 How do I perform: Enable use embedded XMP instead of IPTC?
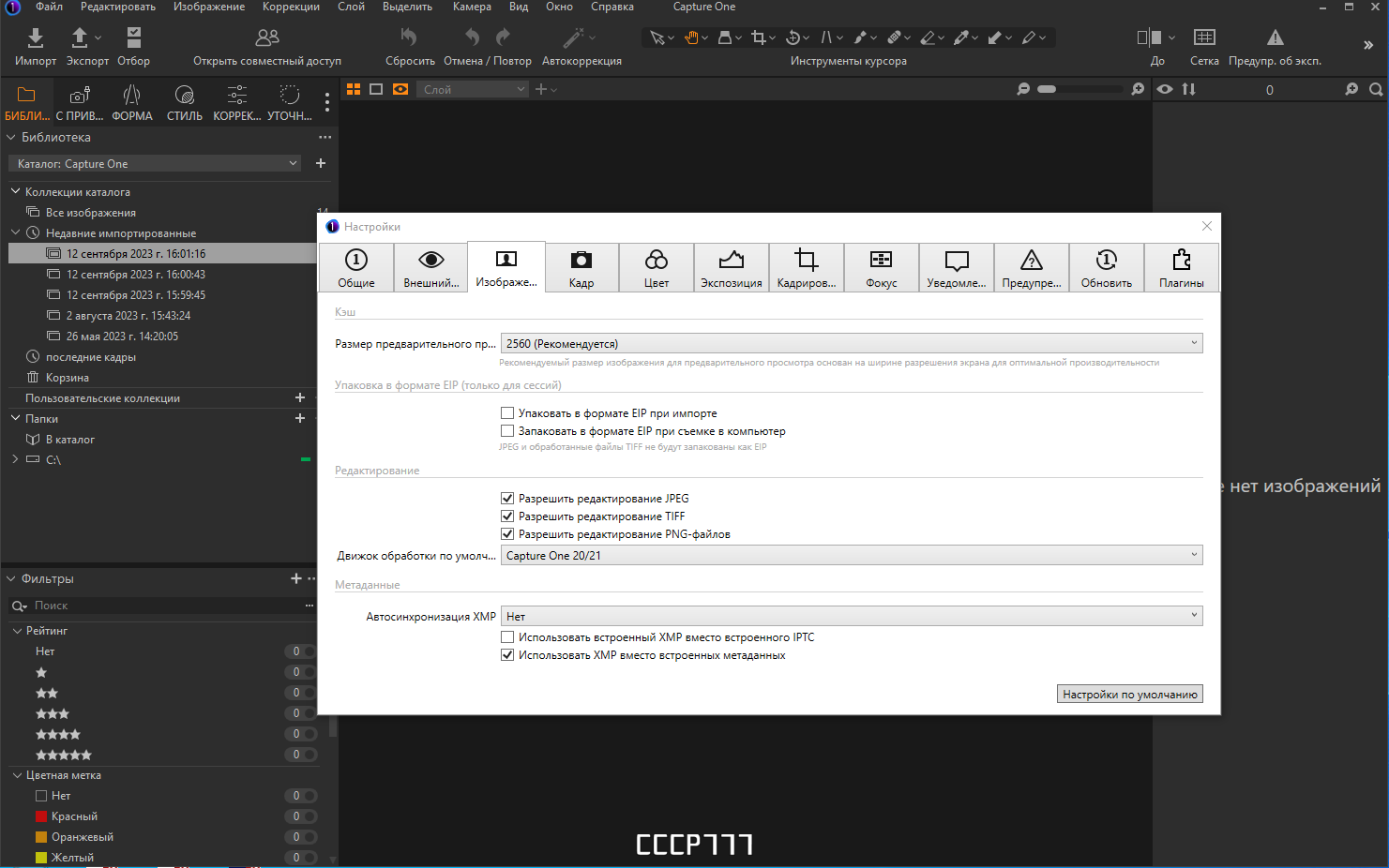click(x=507, y=637)
